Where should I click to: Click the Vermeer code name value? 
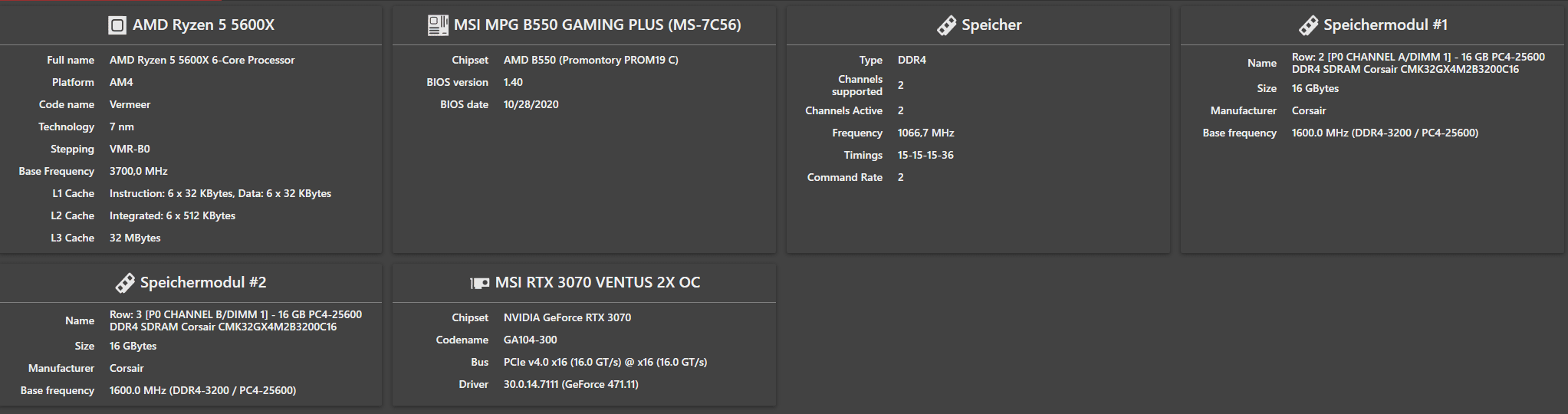(x=130, y=104)
